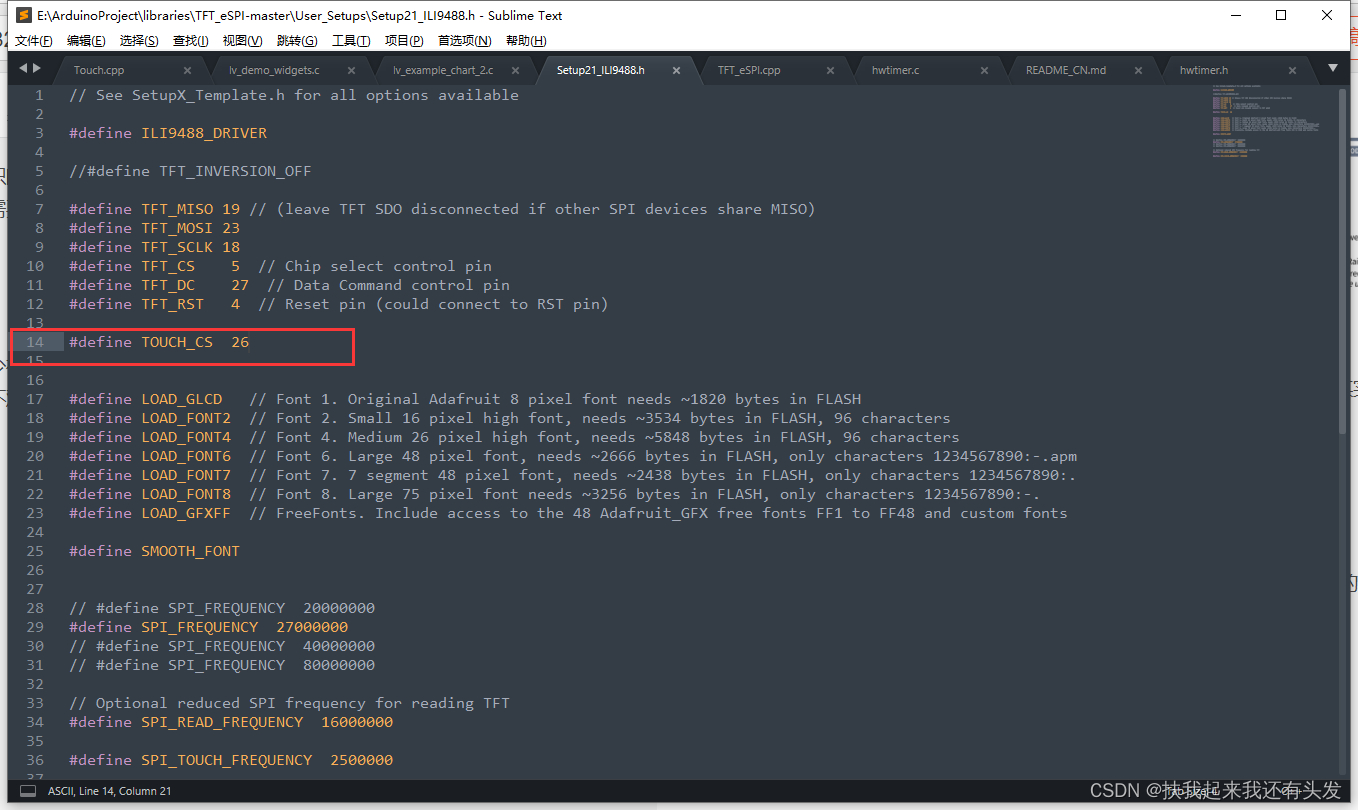Viewport: 1358px width, 810px height.
Task: Close the hwtimer.c tab
Action: pyautogui.click(x=984, y=71)
